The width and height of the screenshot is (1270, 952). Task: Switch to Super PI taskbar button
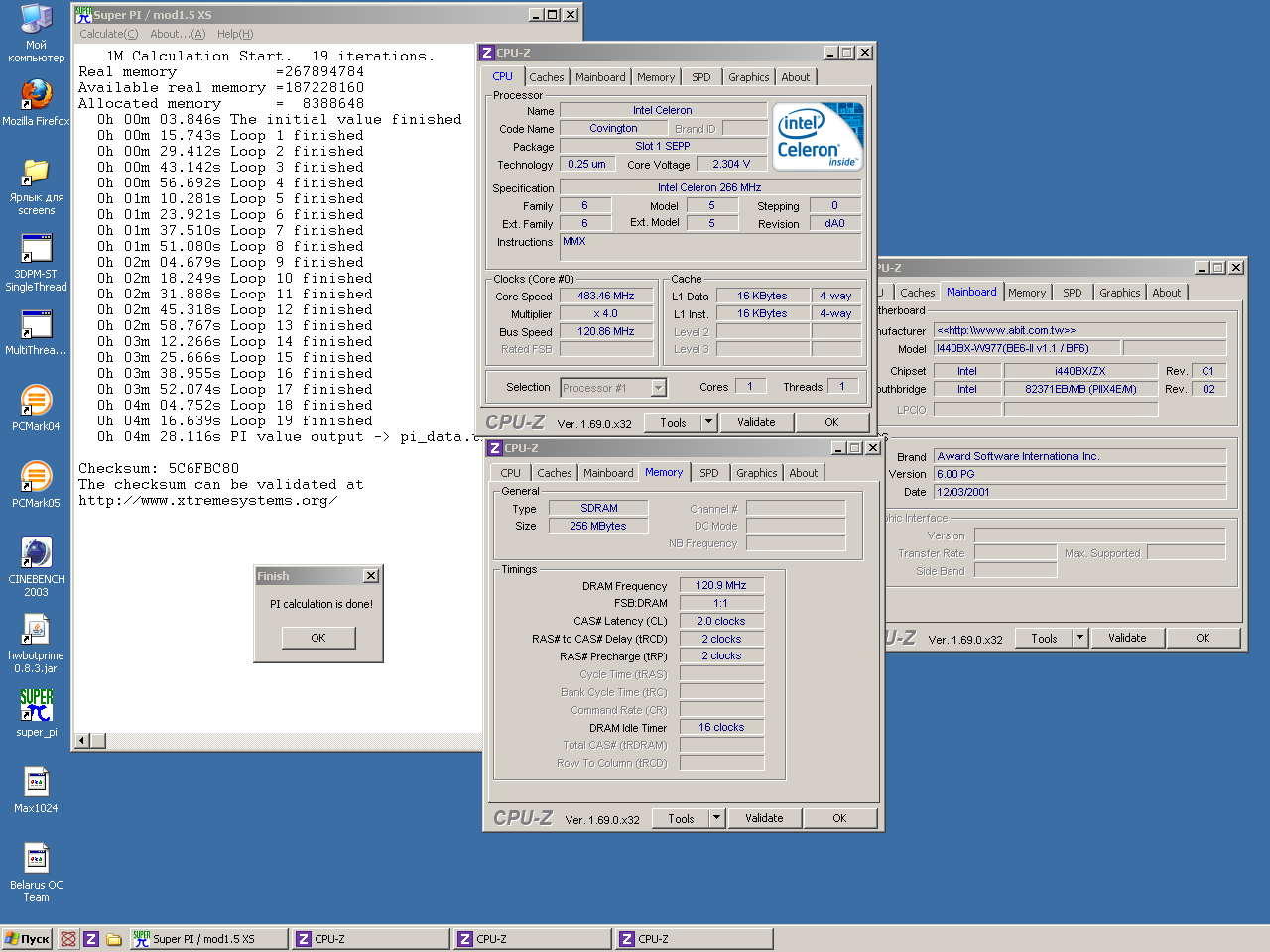click(x=208, y=939)
